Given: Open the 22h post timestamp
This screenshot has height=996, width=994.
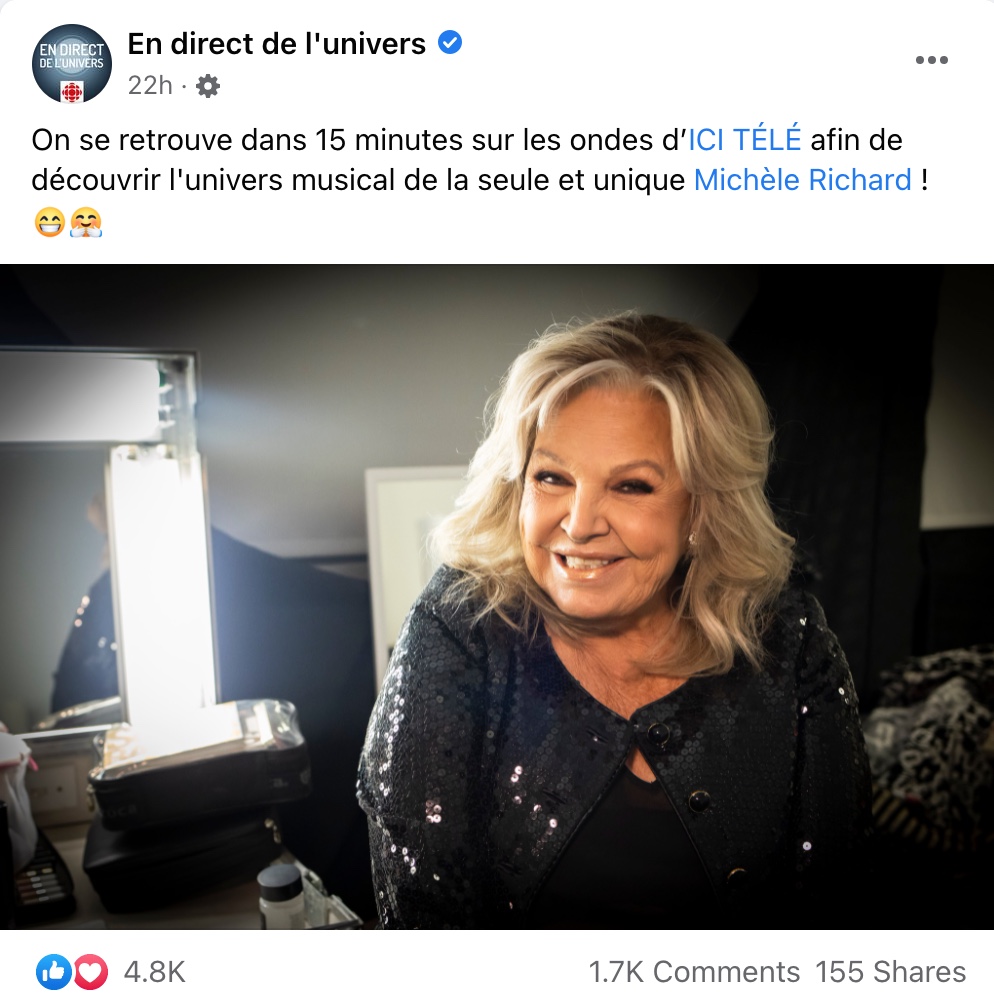Looking at the screenshot, I should (150, 85).
